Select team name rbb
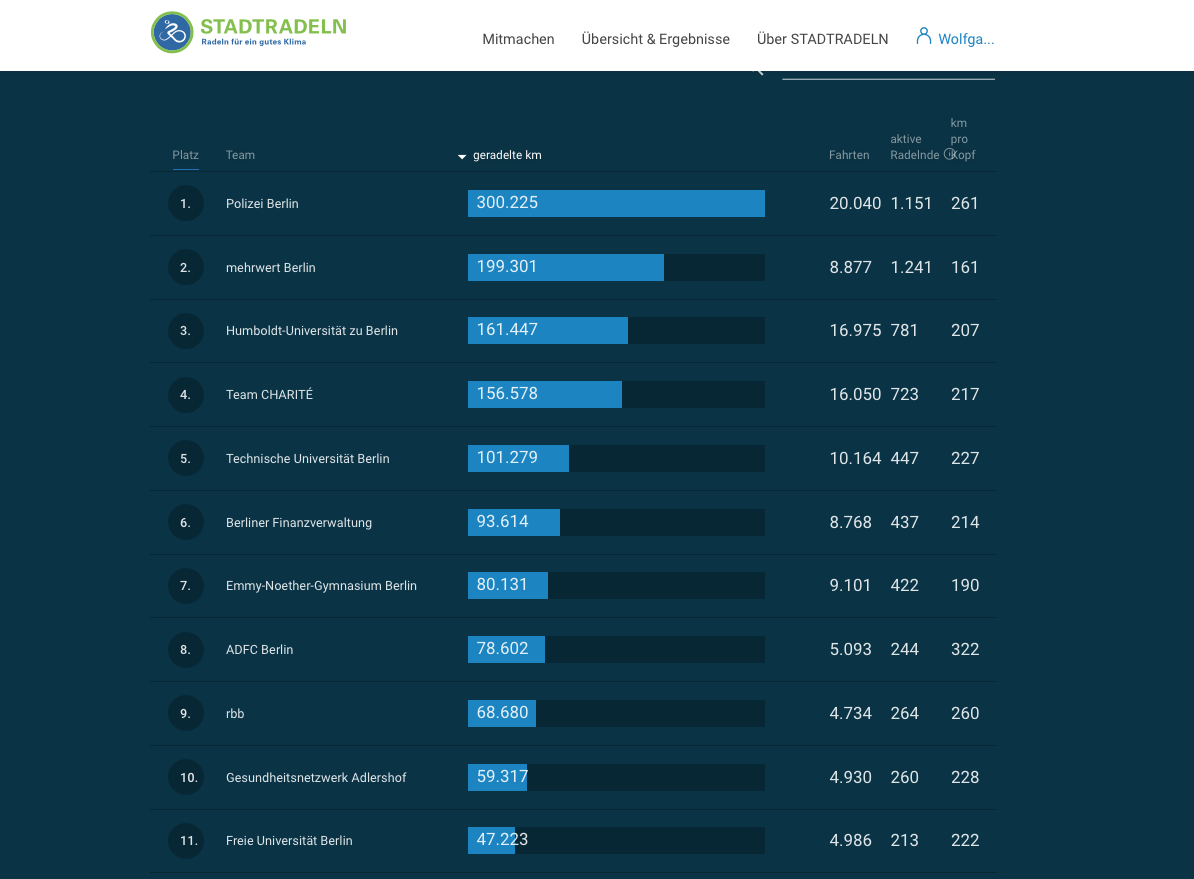Screen dimensions: 1194x879 click(235, 714)
